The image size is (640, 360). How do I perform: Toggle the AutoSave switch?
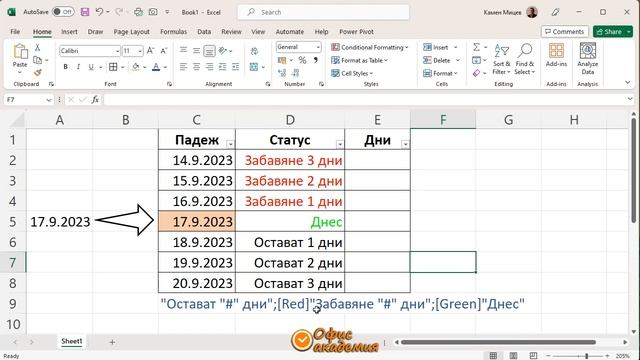[x=63, y=12]
